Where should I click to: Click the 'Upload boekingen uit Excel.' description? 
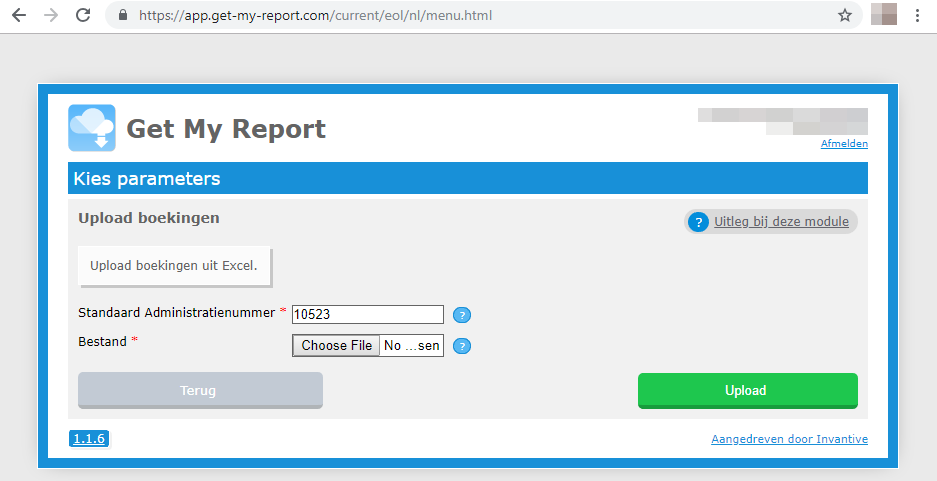pyautogui.click(x=174, y=266)
